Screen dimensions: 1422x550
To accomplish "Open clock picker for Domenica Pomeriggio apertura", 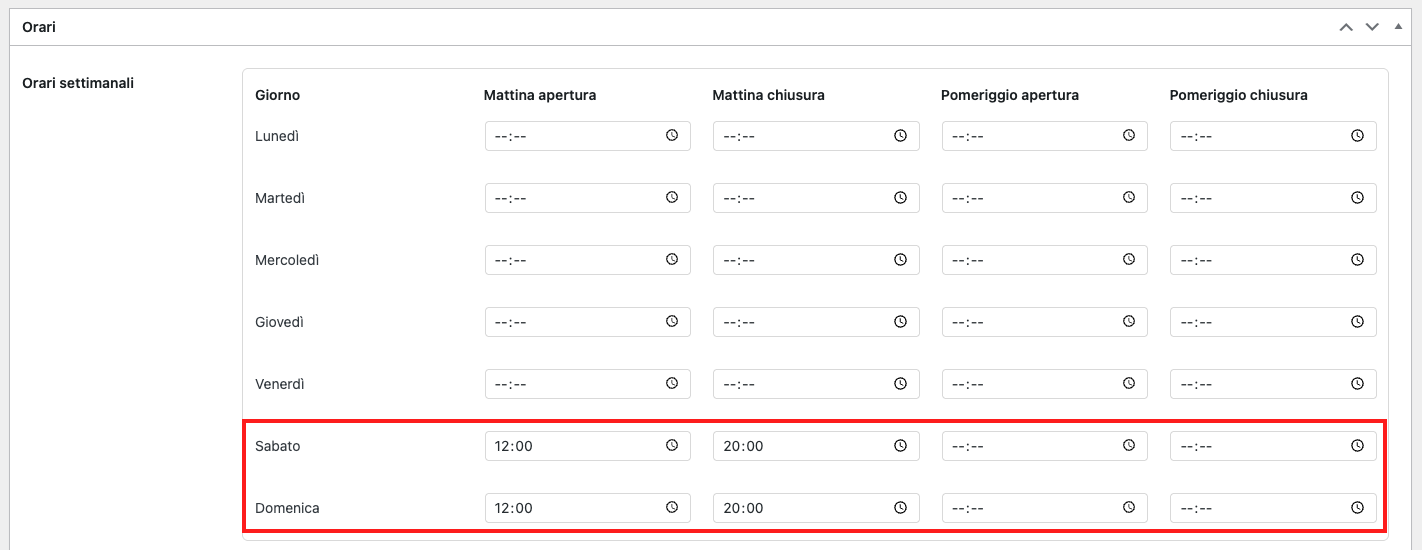I will point(1129,508).
